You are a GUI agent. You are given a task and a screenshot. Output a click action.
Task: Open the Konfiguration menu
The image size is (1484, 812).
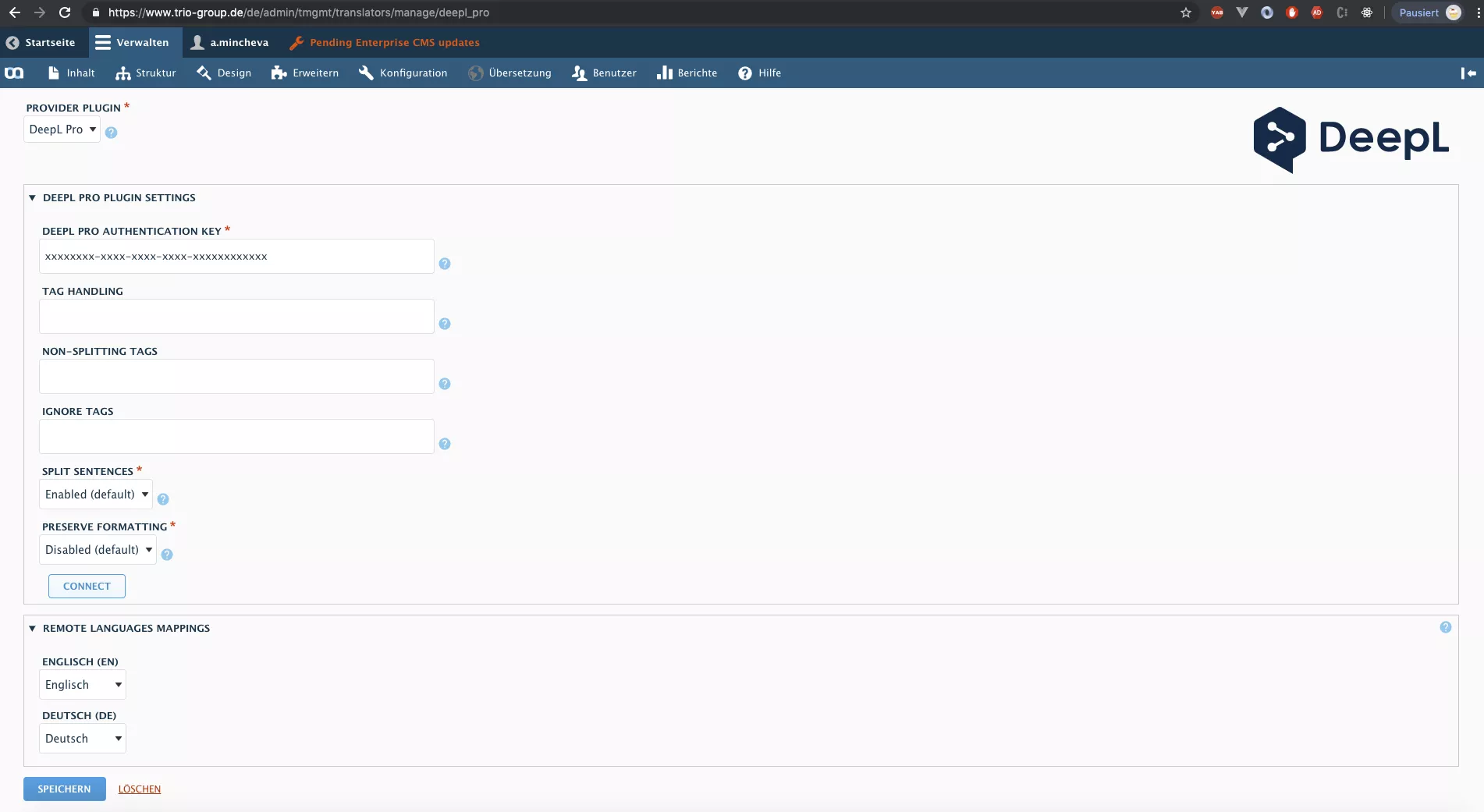click(403, 73)
